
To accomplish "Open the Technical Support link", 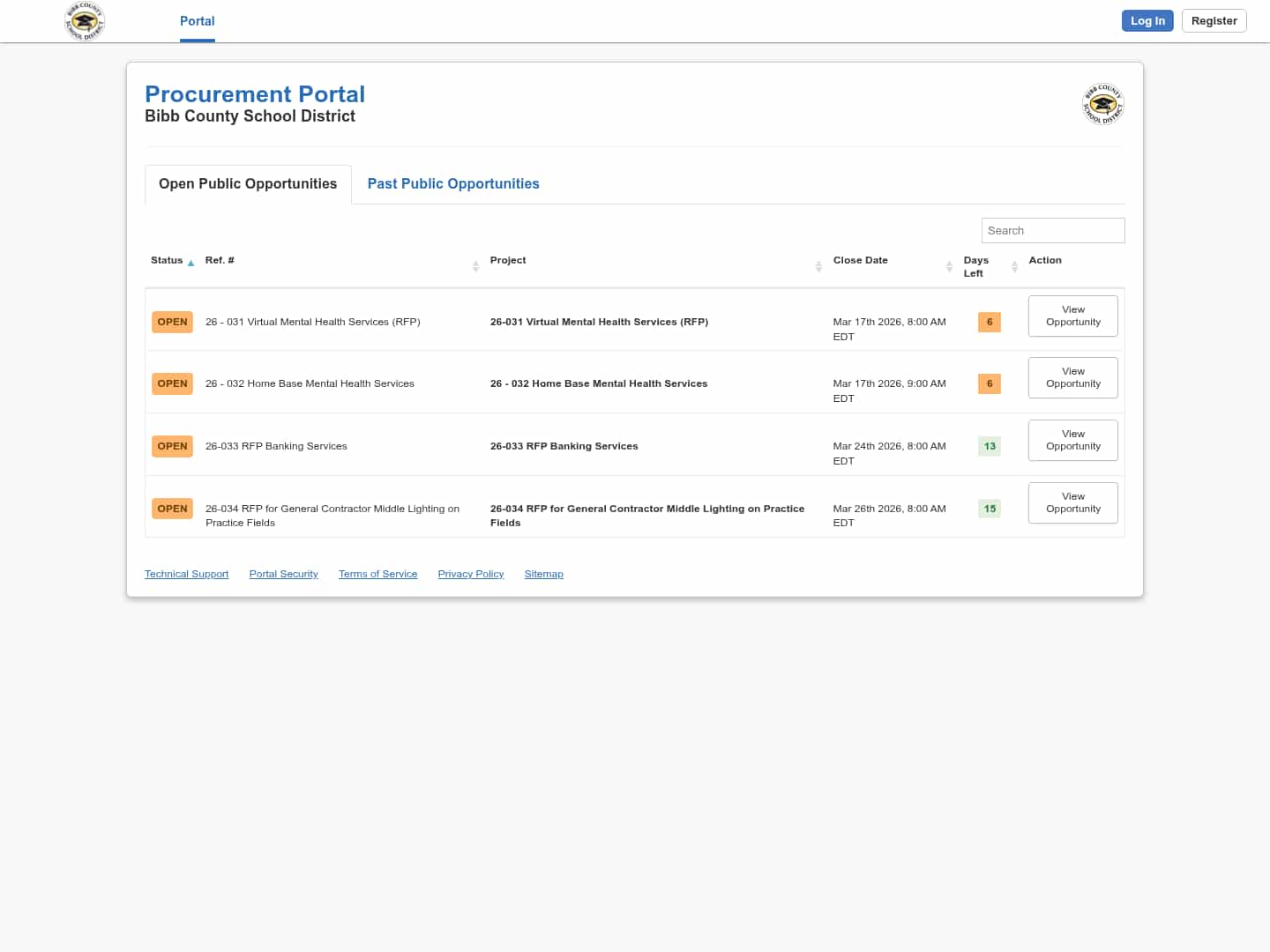I will (186, 575).
